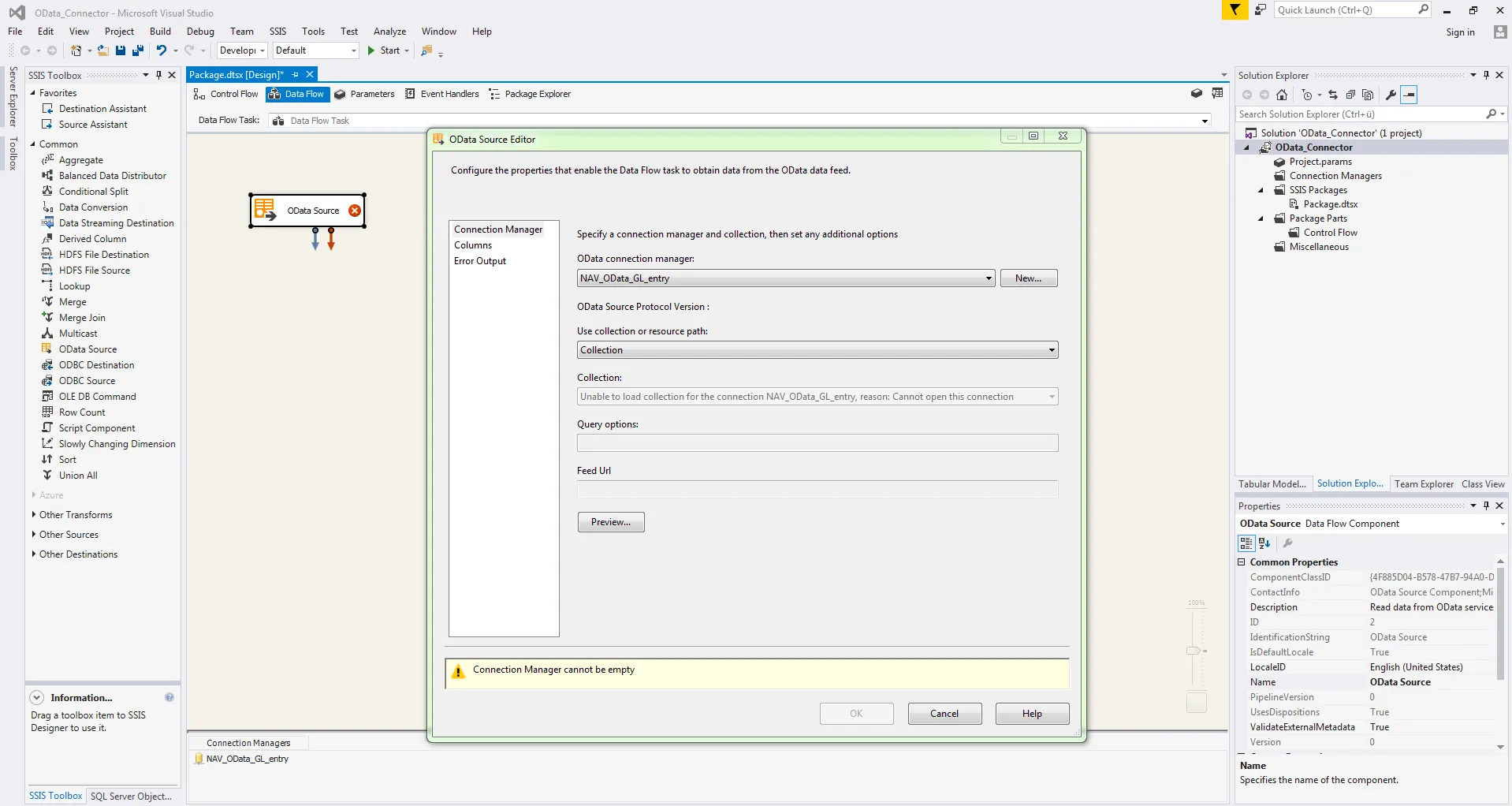The height and width of the screenshot is (806, 1512).
Task: Toggle auto-hide pin on the Properties panel
Action: click(1486, 506)
